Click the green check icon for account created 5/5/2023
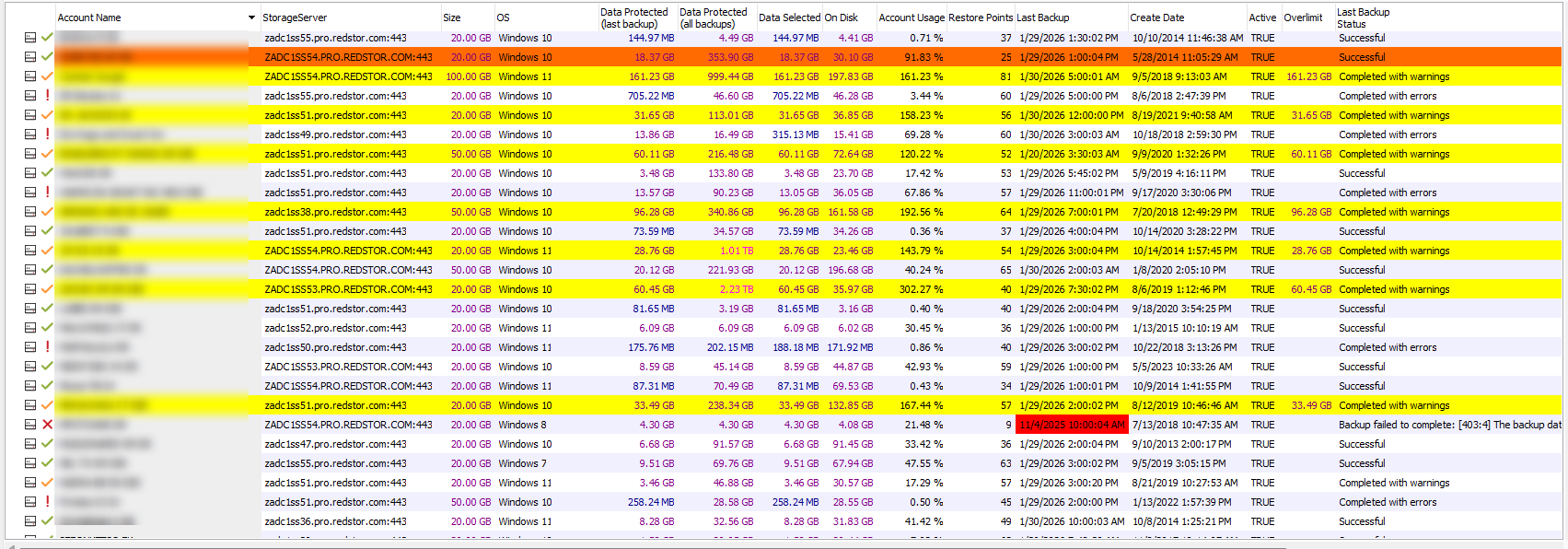This screenshot has width=1568, height=549. [x=47, y=367]
